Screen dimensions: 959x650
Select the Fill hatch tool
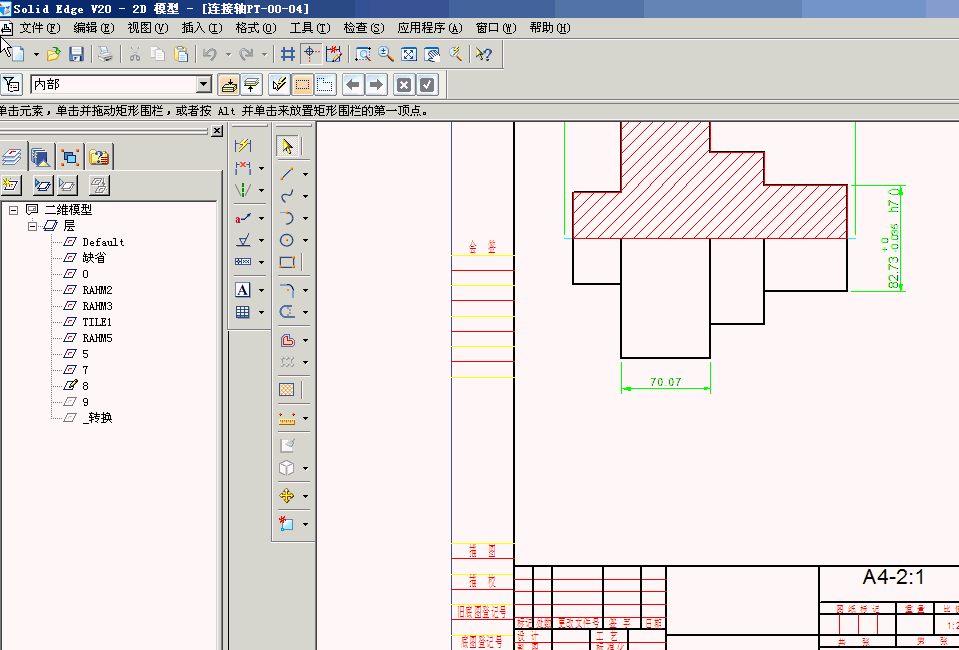287,390
